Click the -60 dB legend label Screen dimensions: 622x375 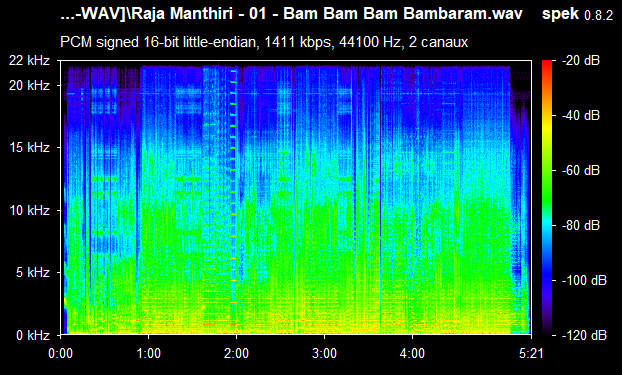pyautogui.click(x=581, y=171)
